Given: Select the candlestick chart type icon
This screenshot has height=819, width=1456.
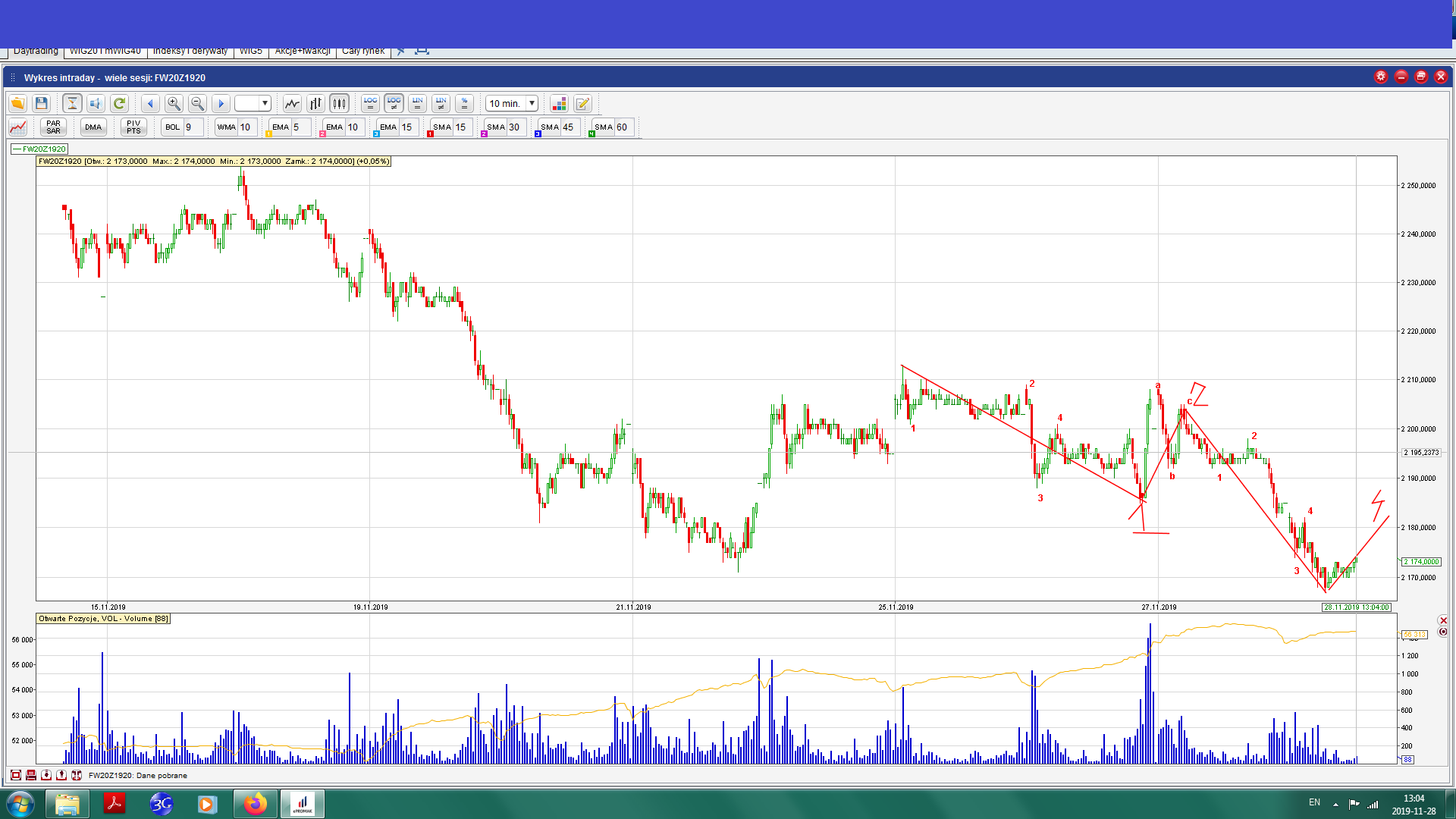Looking at the screenshot, I should tap(339, 104).
